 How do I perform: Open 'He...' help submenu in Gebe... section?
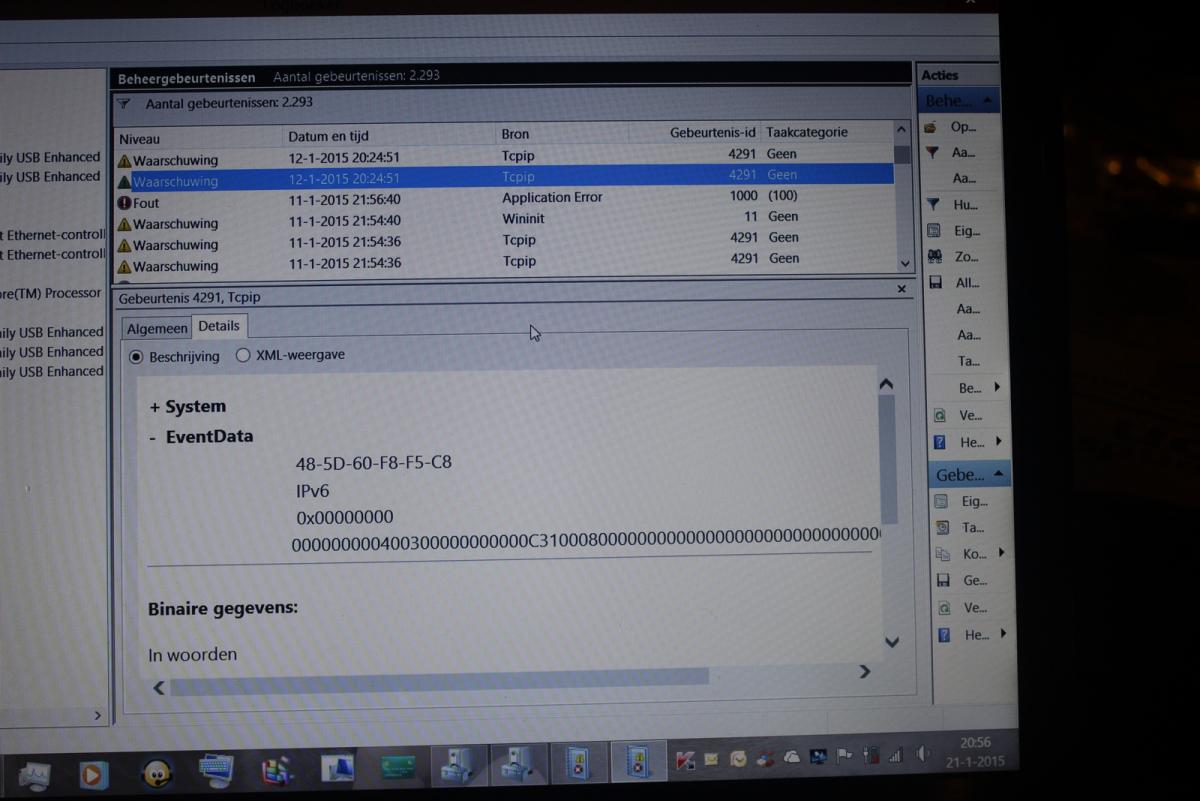click(973, 634)
